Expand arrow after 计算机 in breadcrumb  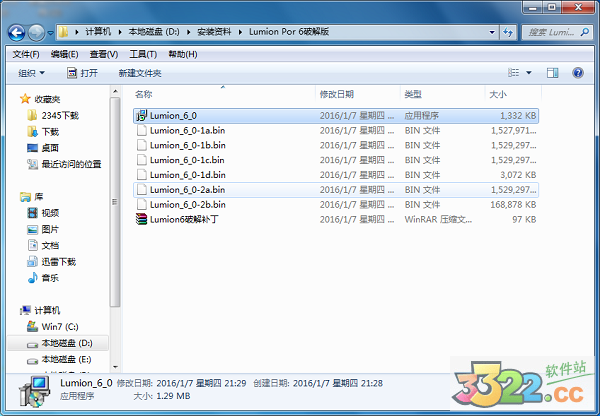tap(120, 32)
